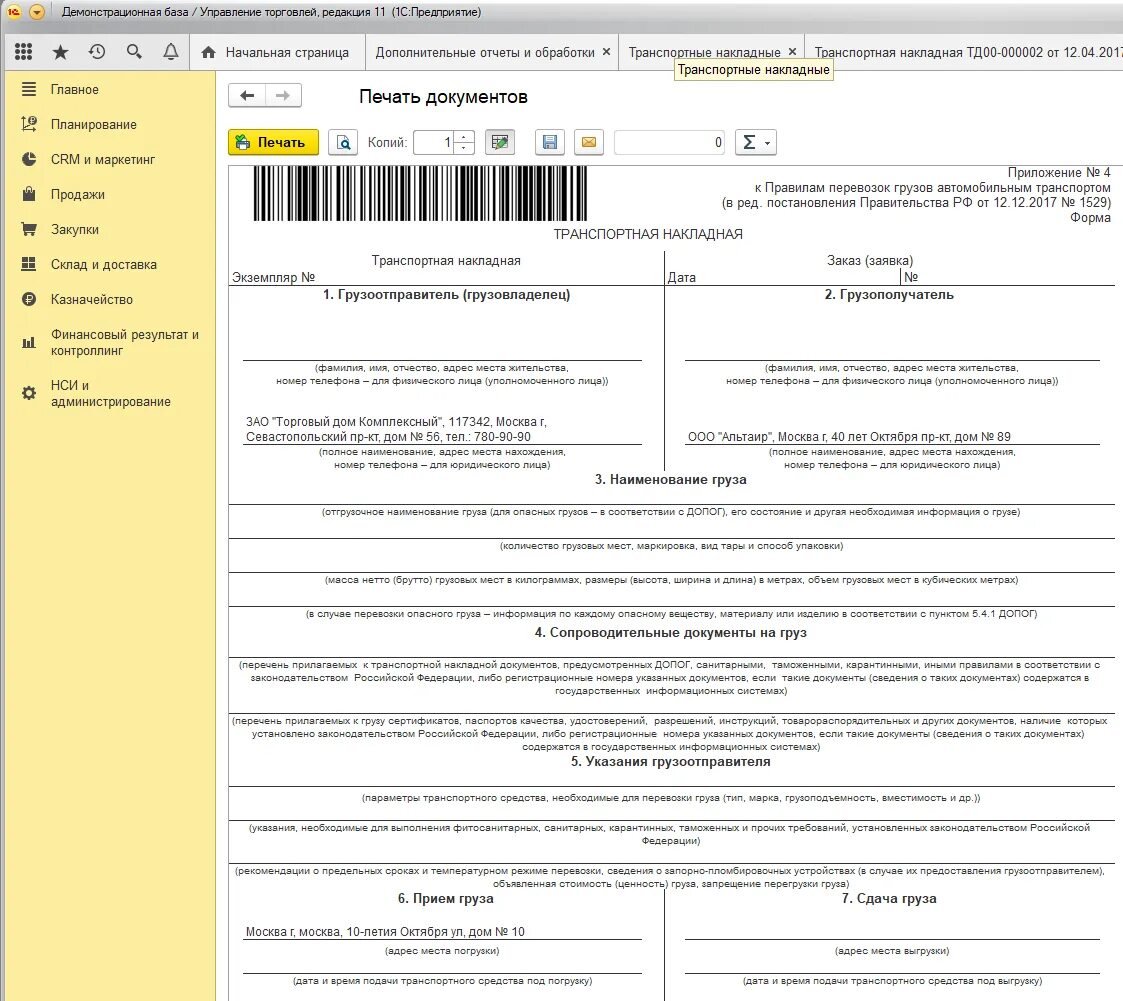1123x1001 pixels.
Task: Click the sum value field showing 0
Action: click(x=670, y=142)
